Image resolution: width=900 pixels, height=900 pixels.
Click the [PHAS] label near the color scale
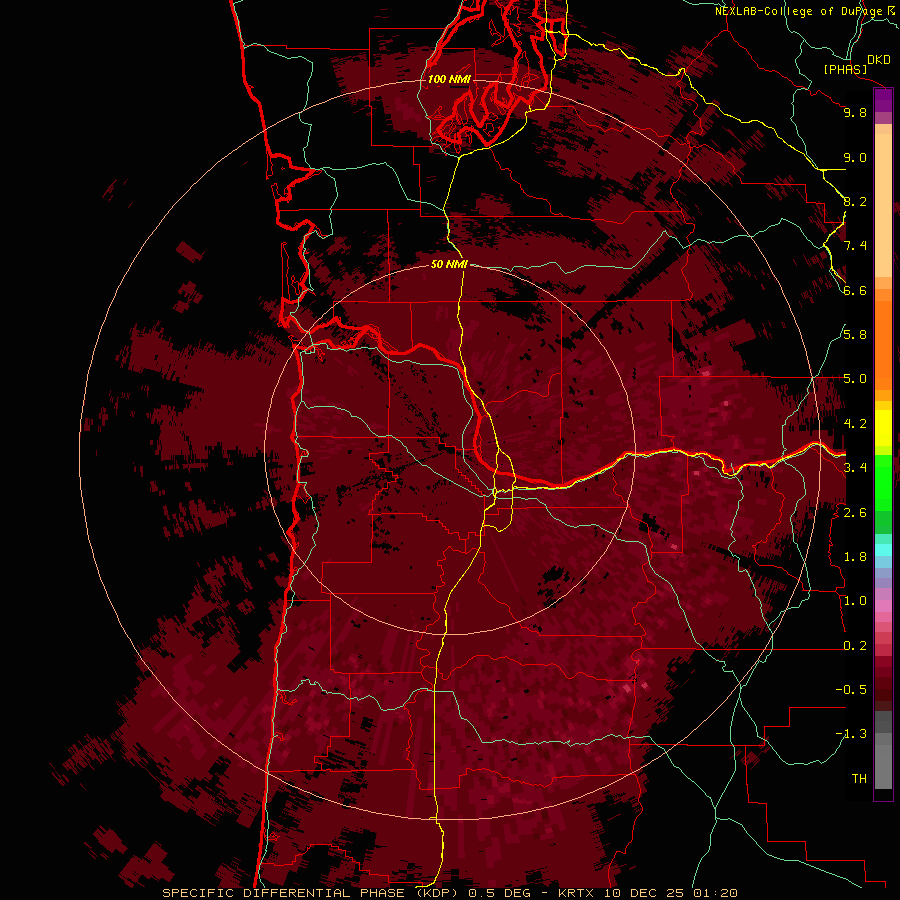tap(845, 69)
